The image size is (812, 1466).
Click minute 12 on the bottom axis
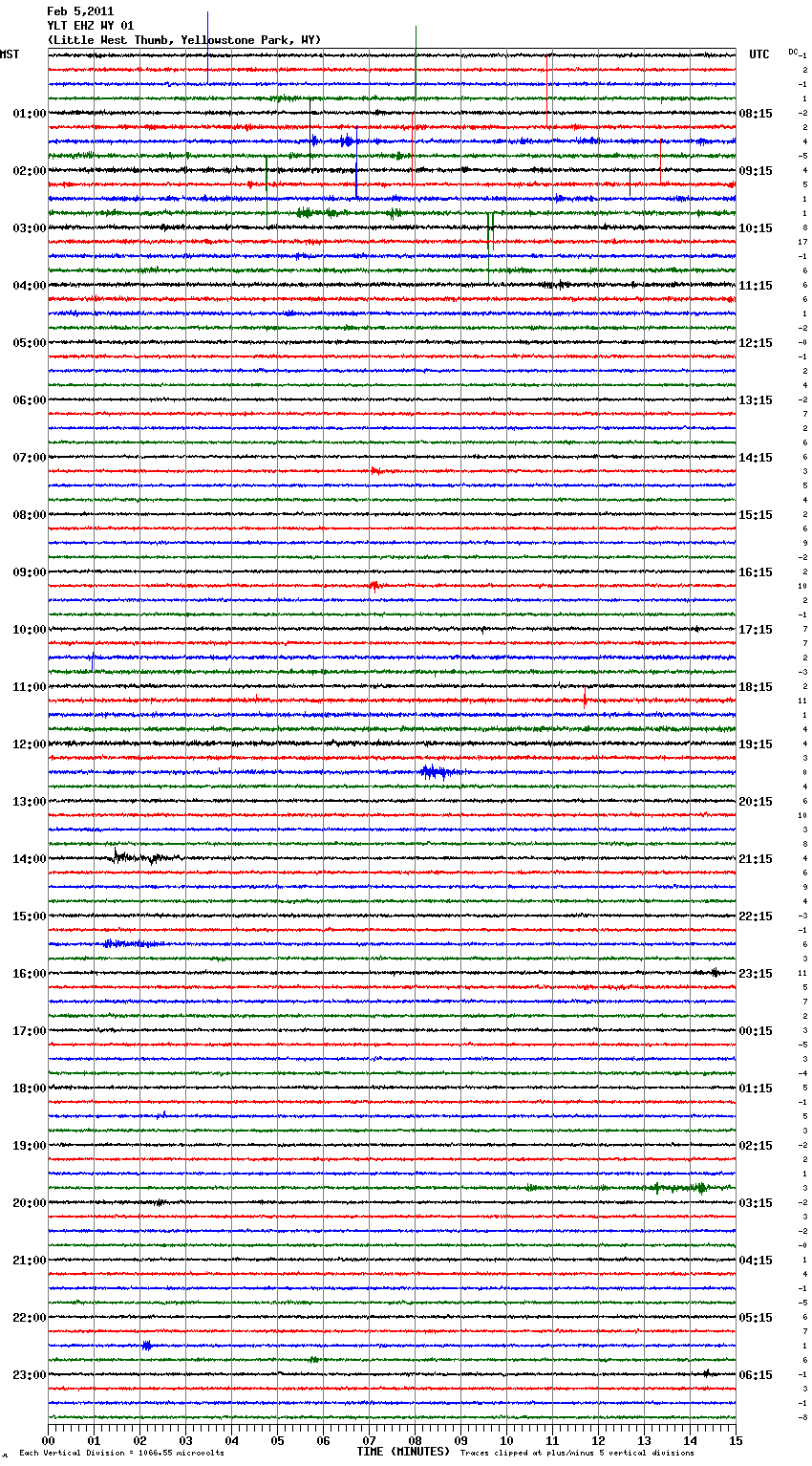598,1440
